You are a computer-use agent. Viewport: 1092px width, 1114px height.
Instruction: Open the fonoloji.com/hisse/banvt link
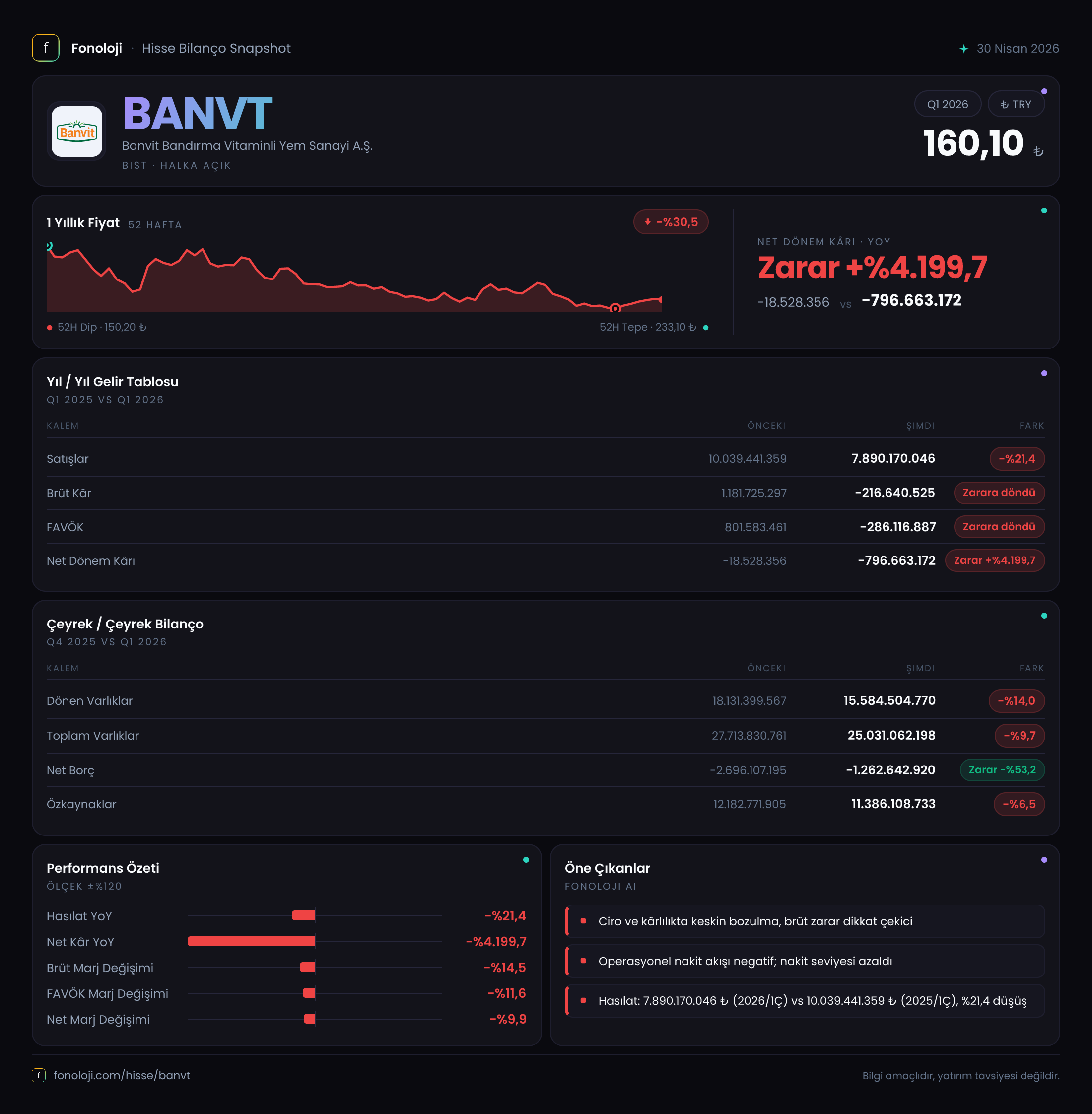[122, 1075]
